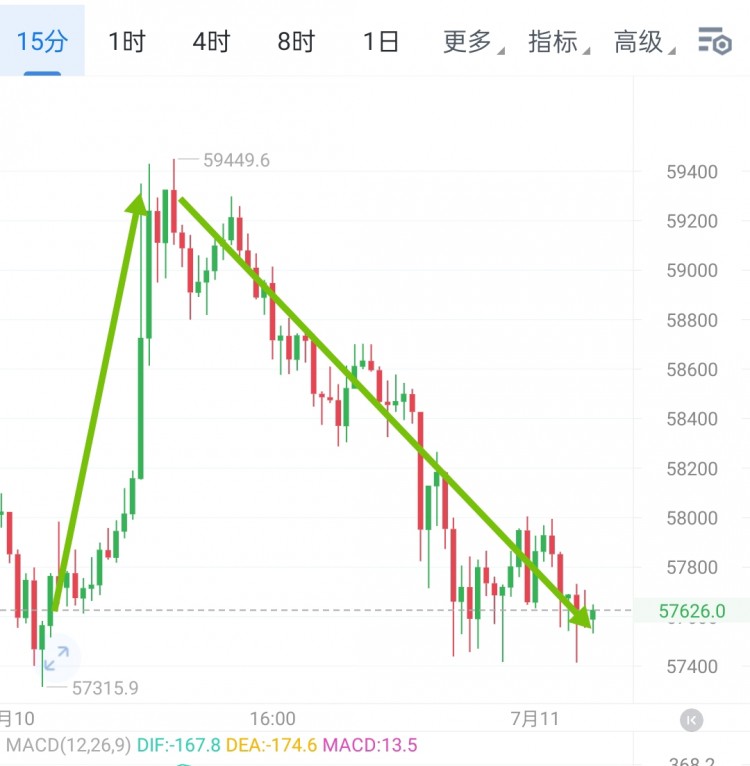
Task: Click the MACD:13.5 value
Action: coord(370,745)
